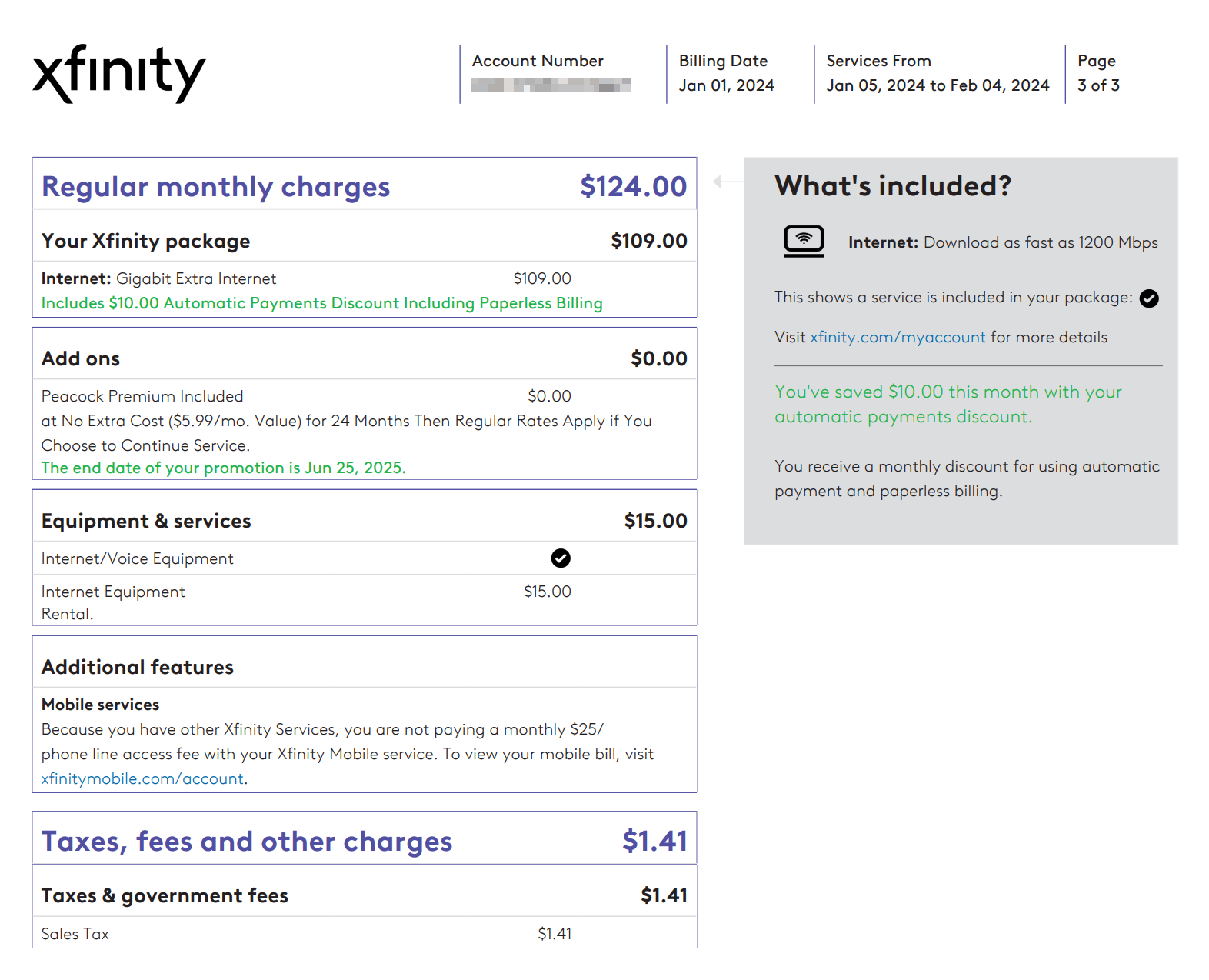The width and height of the screenshot is (1209, 980).
Task: Click the checkmark icon in the included legend
Action: 1149,298
